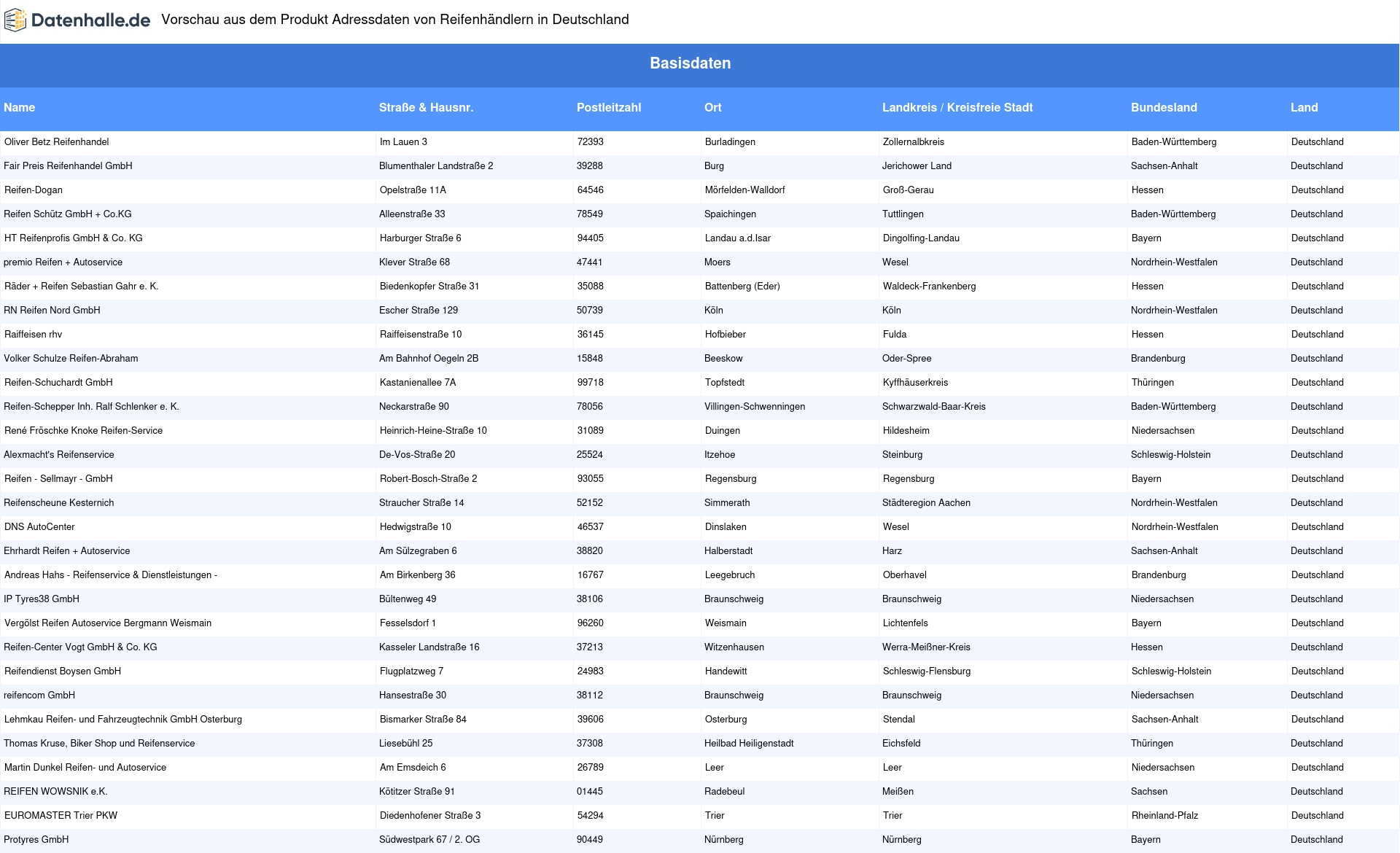This screenshot has width=1400, height=853.
Task: Click Räder + Reifen Sebastian Gahr e. K.
Action: pos(82,286)
